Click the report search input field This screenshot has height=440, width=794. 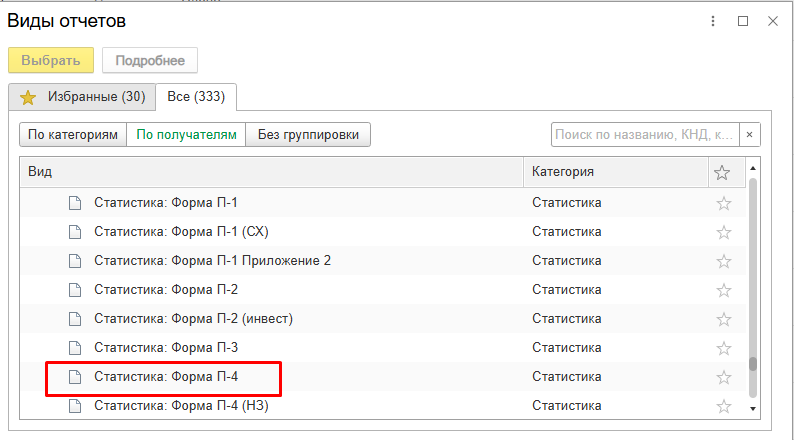click(645, 135)
